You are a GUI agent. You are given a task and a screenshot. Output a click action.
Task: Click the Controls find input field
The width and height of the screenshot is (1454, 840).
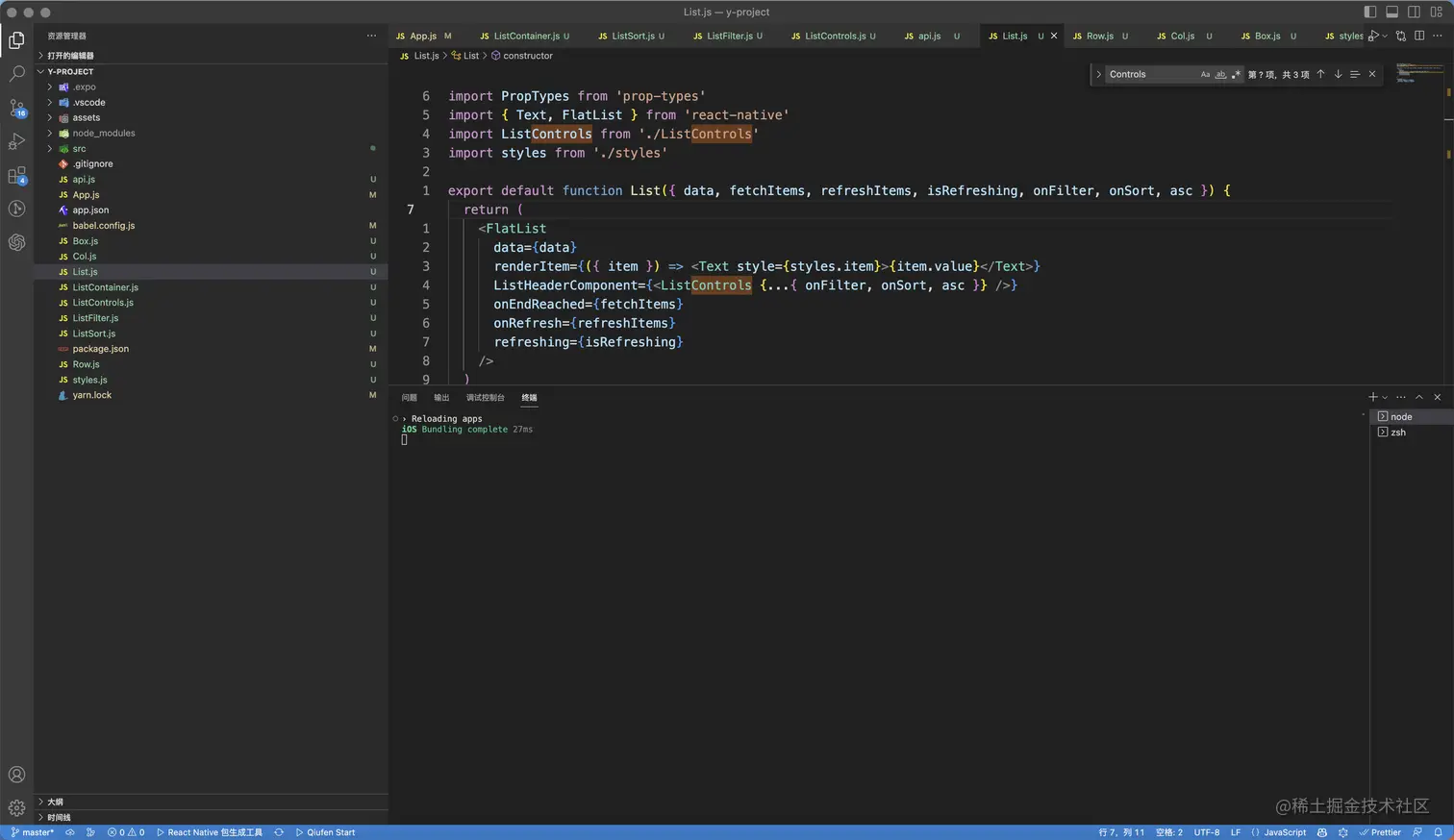pyautogui.click(x=1149, y=74)
